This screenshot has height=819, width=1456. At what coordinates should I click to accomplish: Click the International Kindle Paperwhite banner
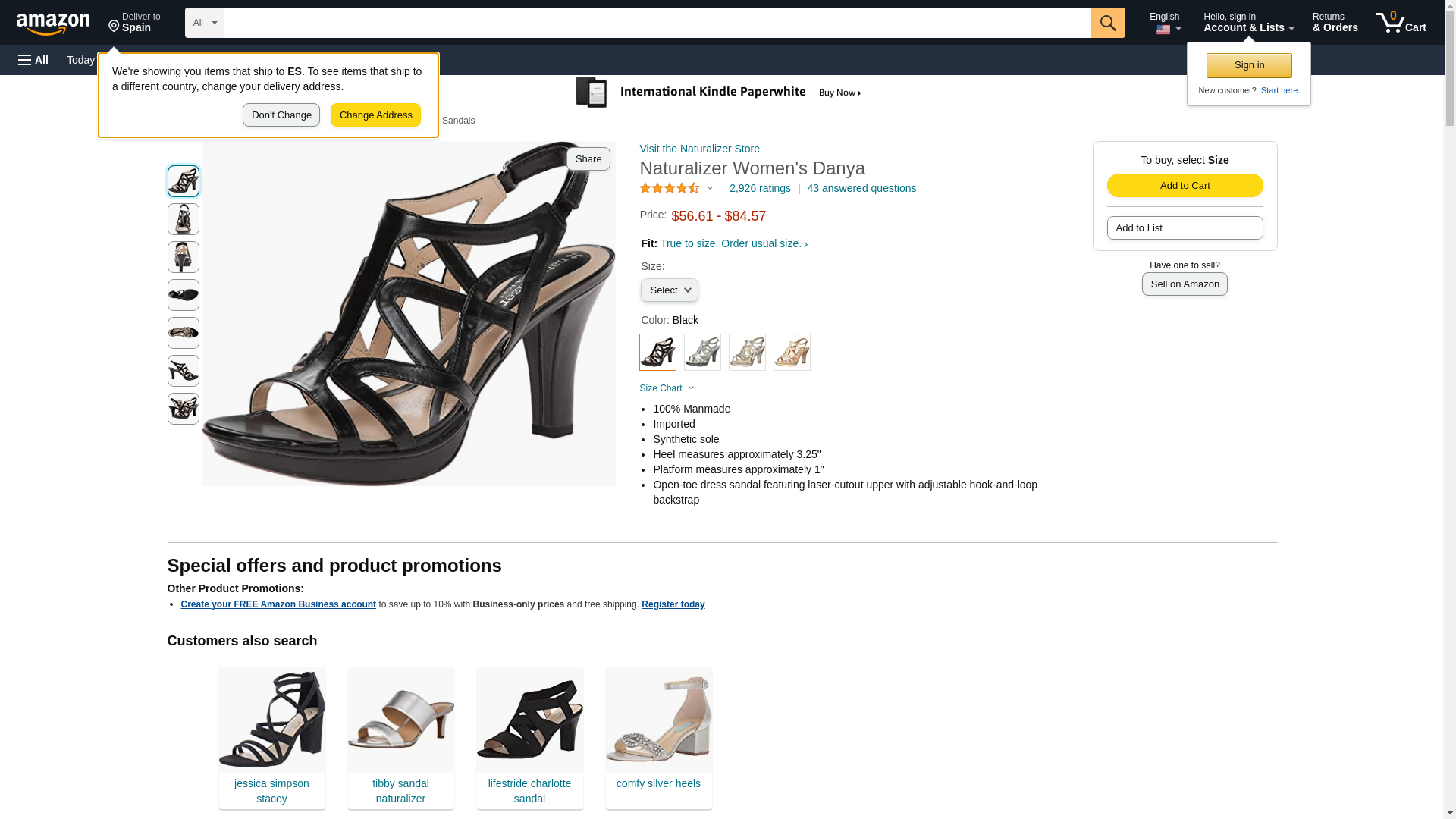(x=718, y=93)
